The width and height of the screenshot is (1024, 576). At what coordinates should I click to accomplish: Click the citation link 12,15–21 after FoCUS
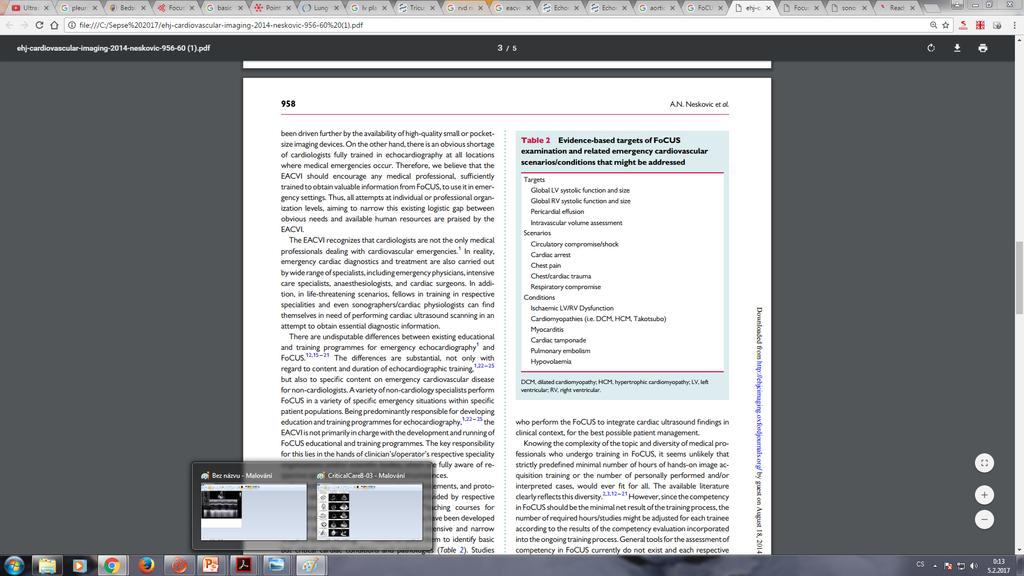pos(317,355)
